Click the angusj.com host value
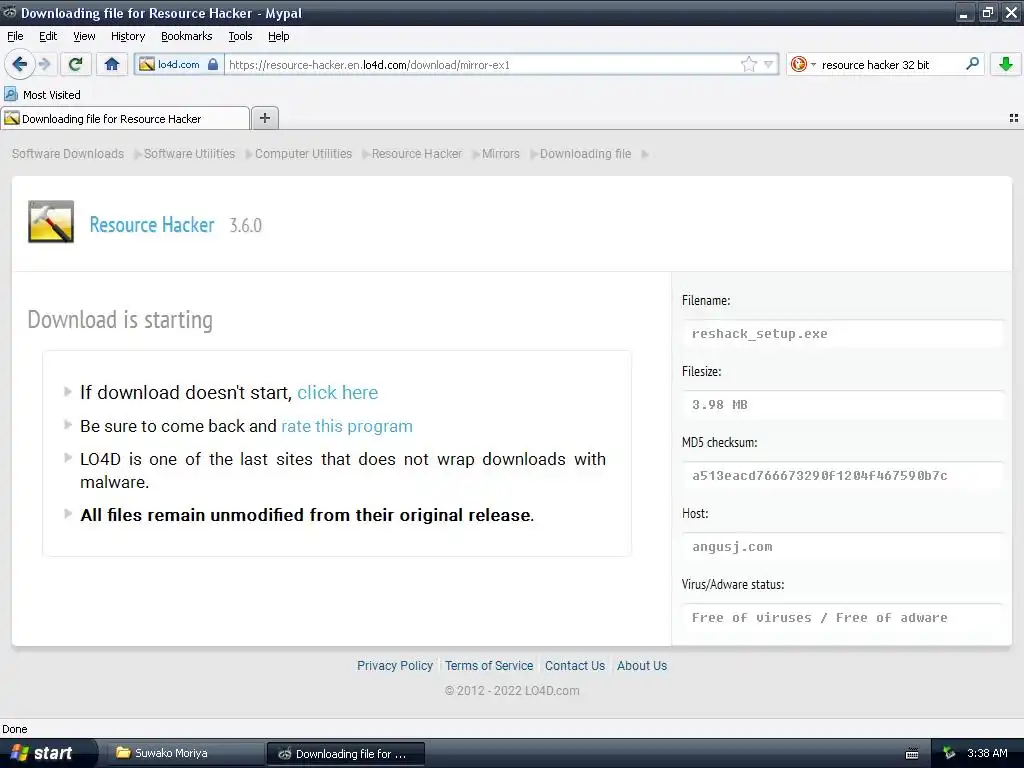Image resolution: width=1024 pixels, height=768 pixels. tap(732, 547)
